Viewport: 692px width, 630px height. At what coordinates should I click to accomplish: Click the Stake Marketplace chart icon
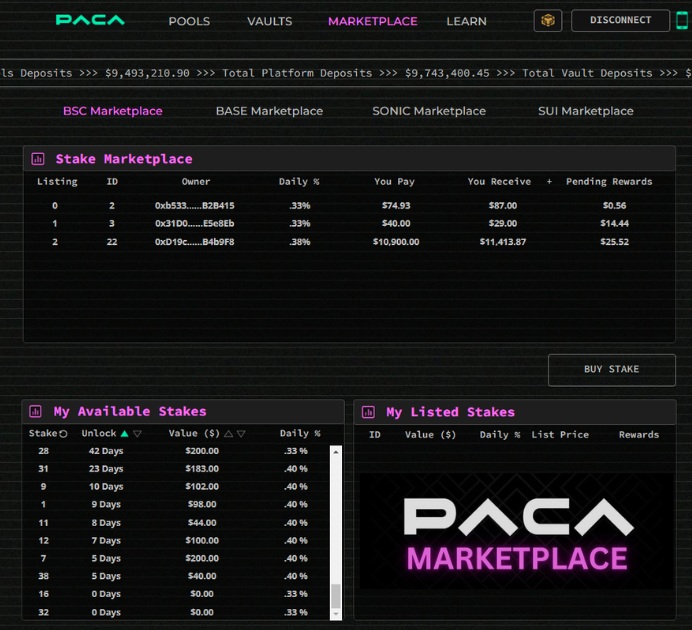(x=38, y=159)
